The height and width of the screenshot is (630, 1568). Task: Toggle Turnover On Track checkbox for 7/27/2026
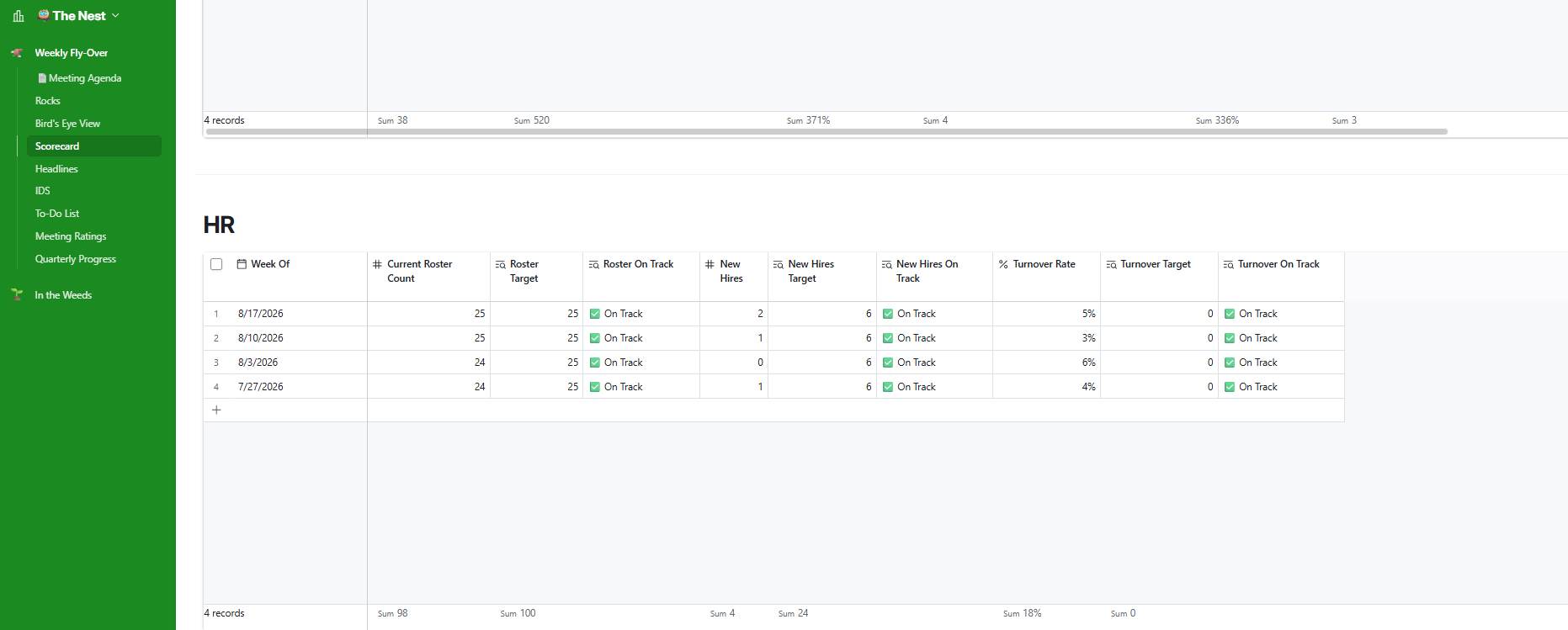pos(1230,387)
